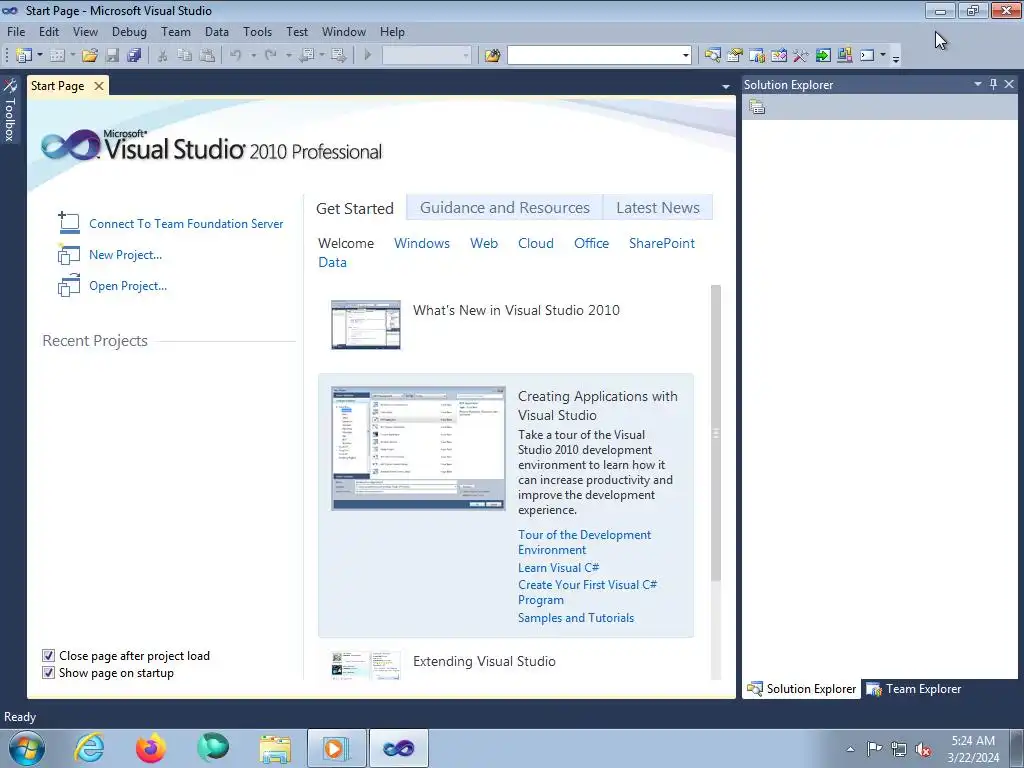Image resolution: width=1024 pixels, height=768 pixels.
Task: Open the collapsed Toolbox side tab
Action: click(10, 110)
